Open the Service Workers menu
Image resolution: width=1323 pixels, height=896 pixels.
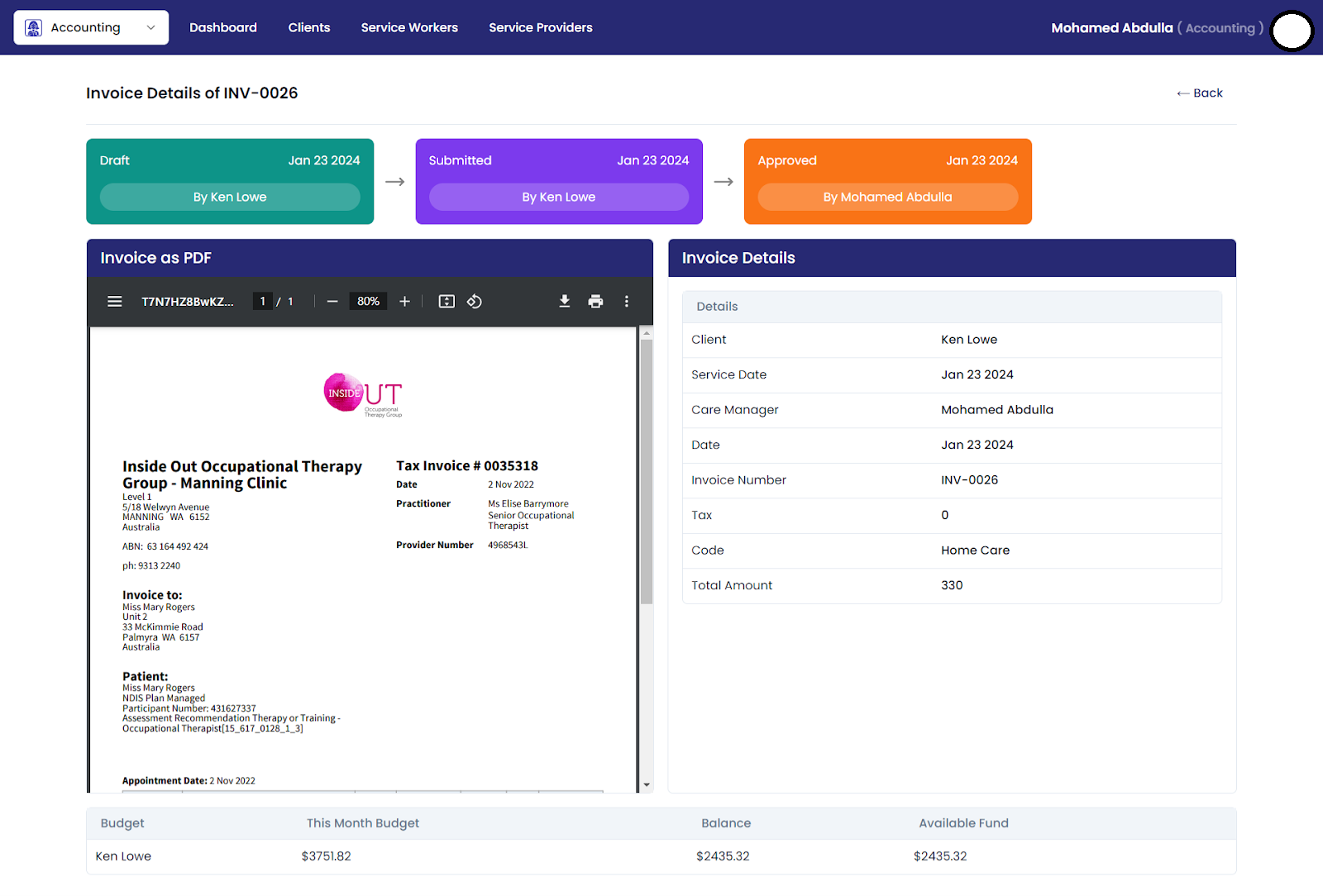pyautogui.click(x=409, y=27)
